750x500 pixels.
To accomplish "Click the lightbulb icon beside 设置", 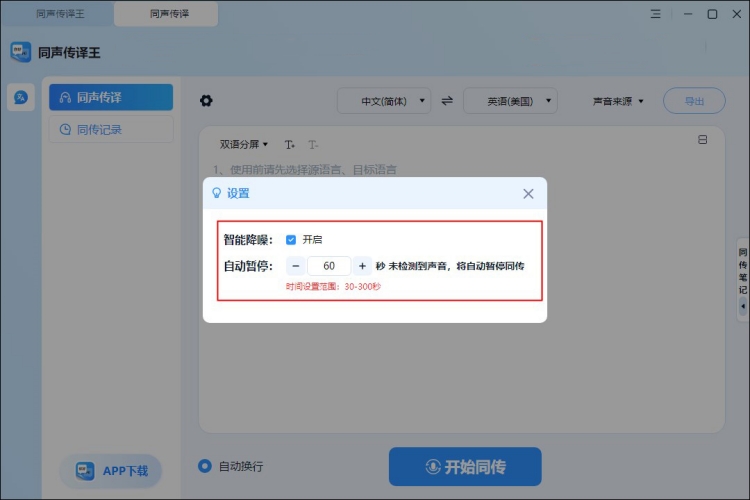I will [x=217, y=193].
